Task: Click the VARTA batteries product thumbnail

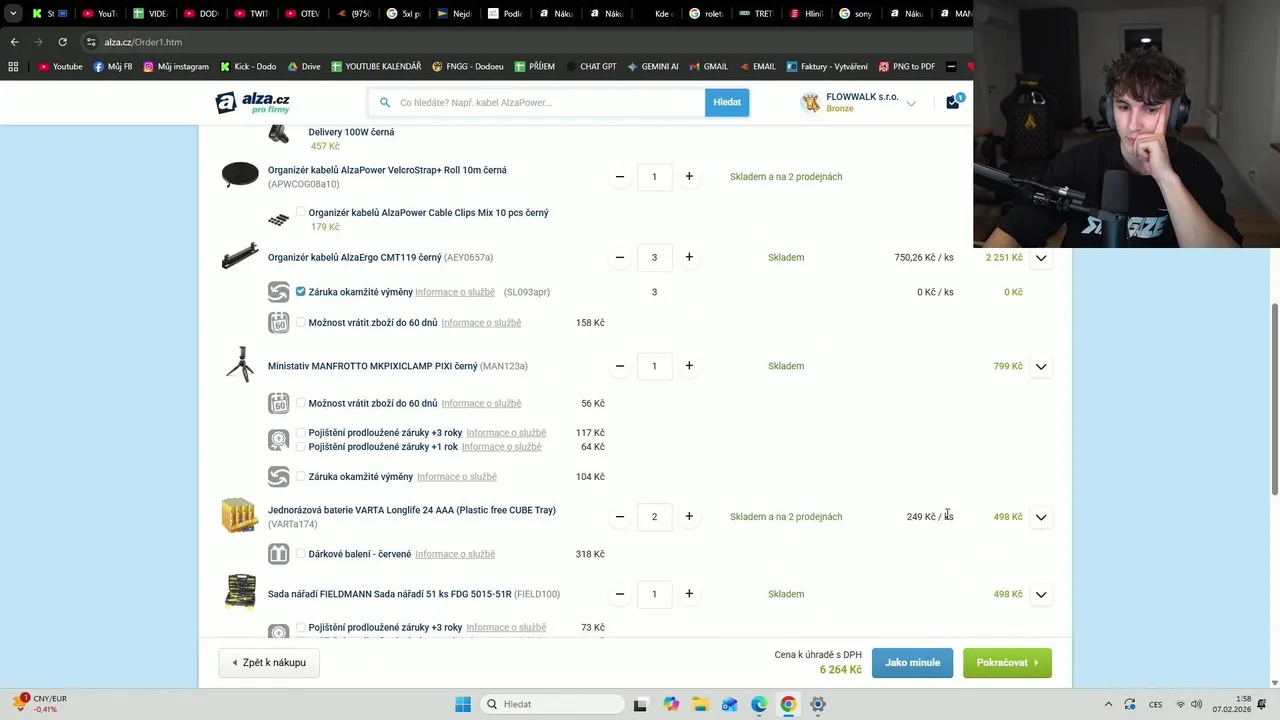Action: point(240,515)
